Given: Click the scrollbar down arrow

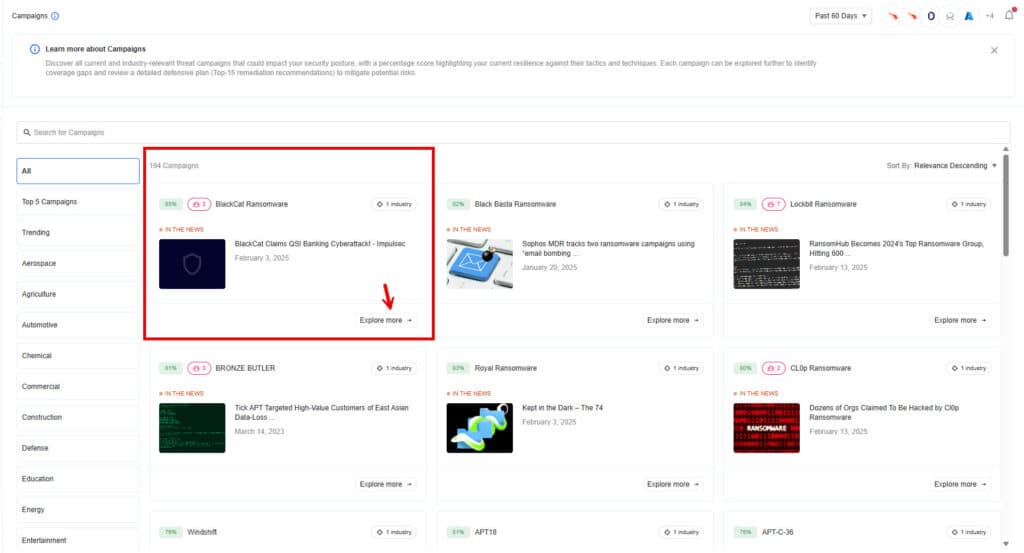Looking at the screenshot, I should (1006, 544).
